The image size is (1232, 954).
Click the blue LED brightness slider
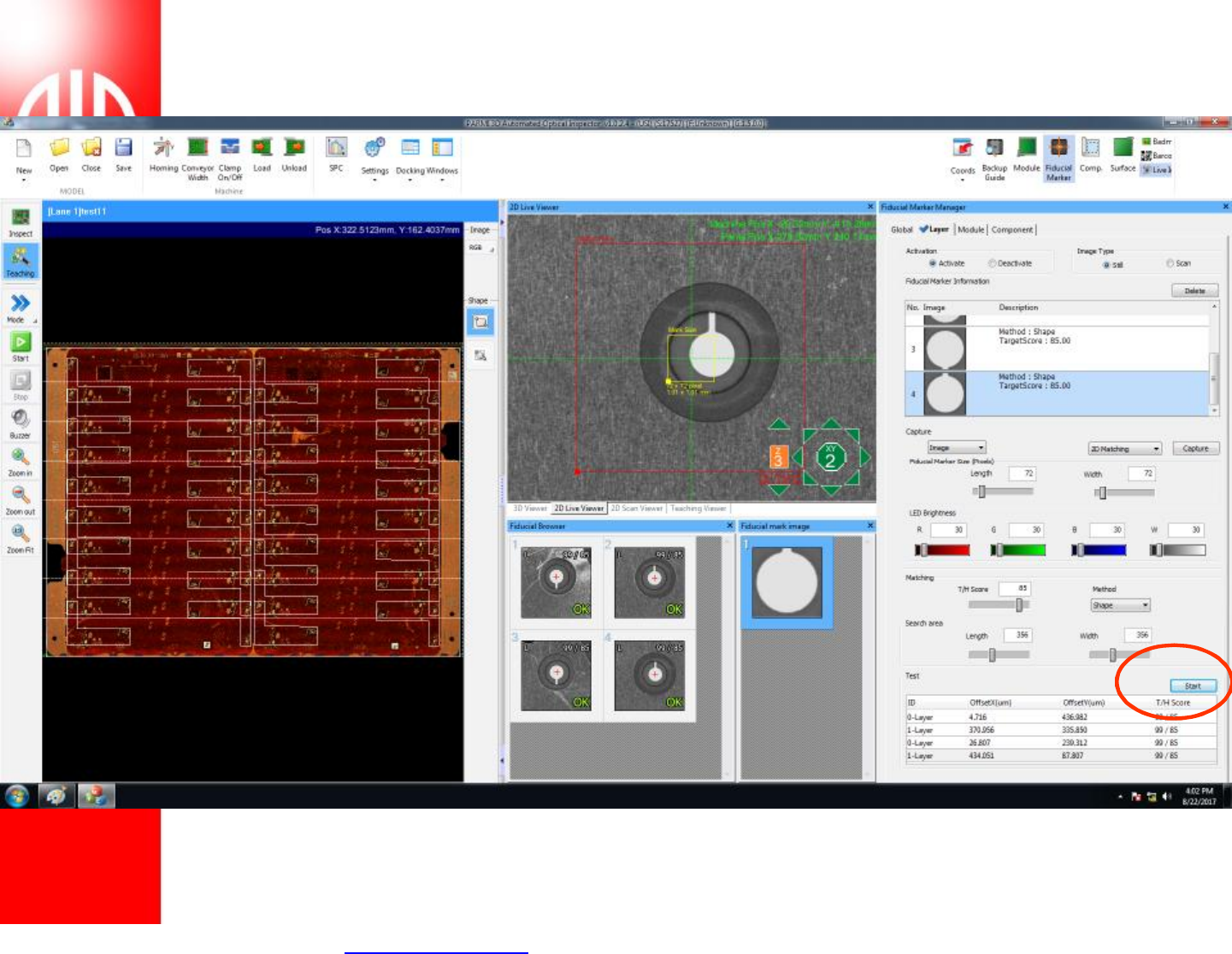click(x=1099, y=551)
